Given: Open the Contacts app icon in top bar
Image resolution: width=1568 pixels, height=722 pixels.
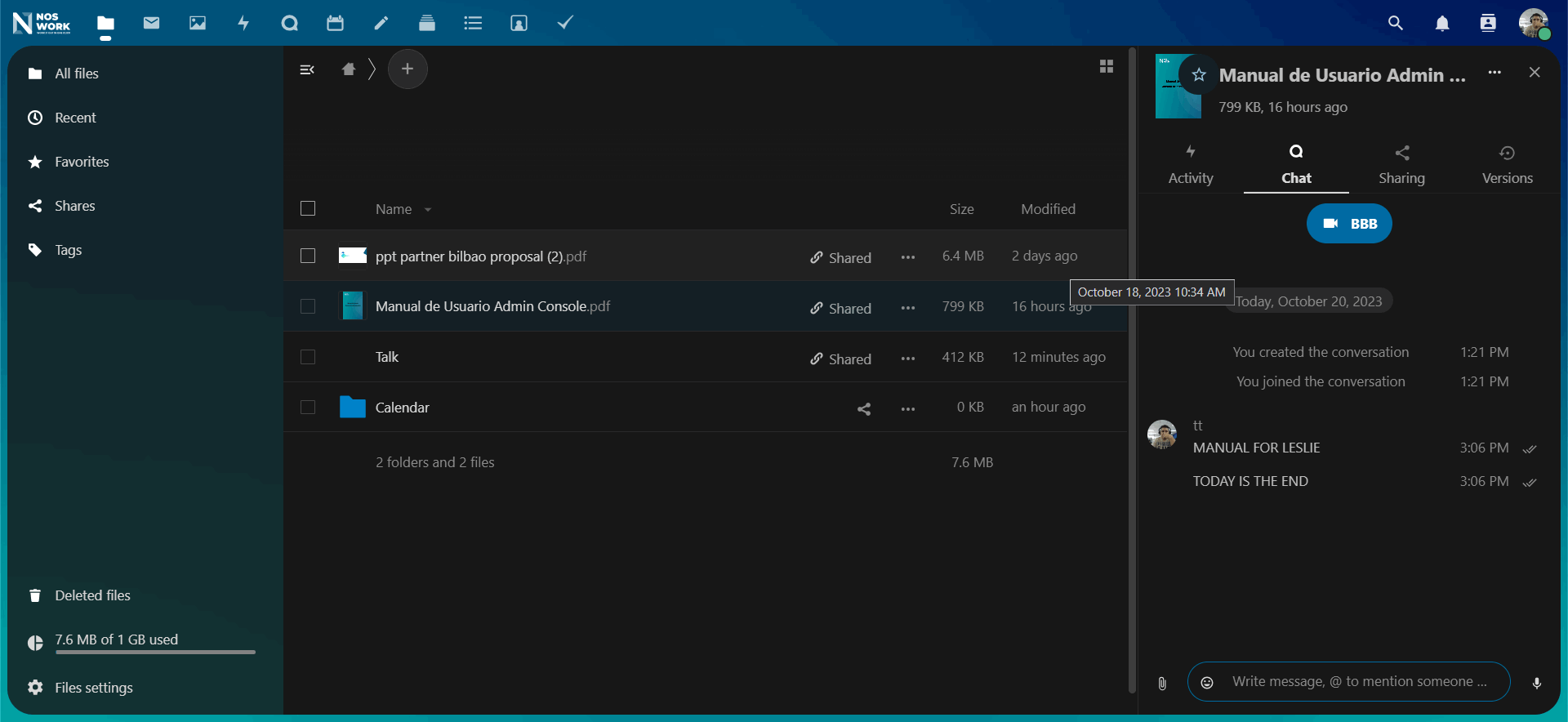Looking at the screenshot, I should pyautogui.click(x=519, y=23).
